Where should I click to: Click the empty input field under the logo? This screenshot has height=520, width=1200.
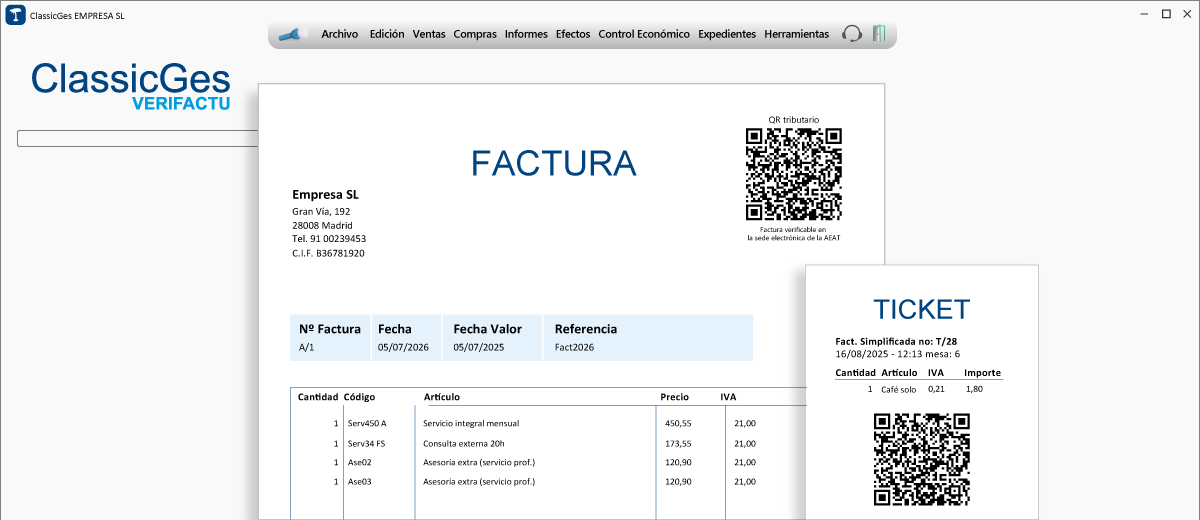coord(138,139)
